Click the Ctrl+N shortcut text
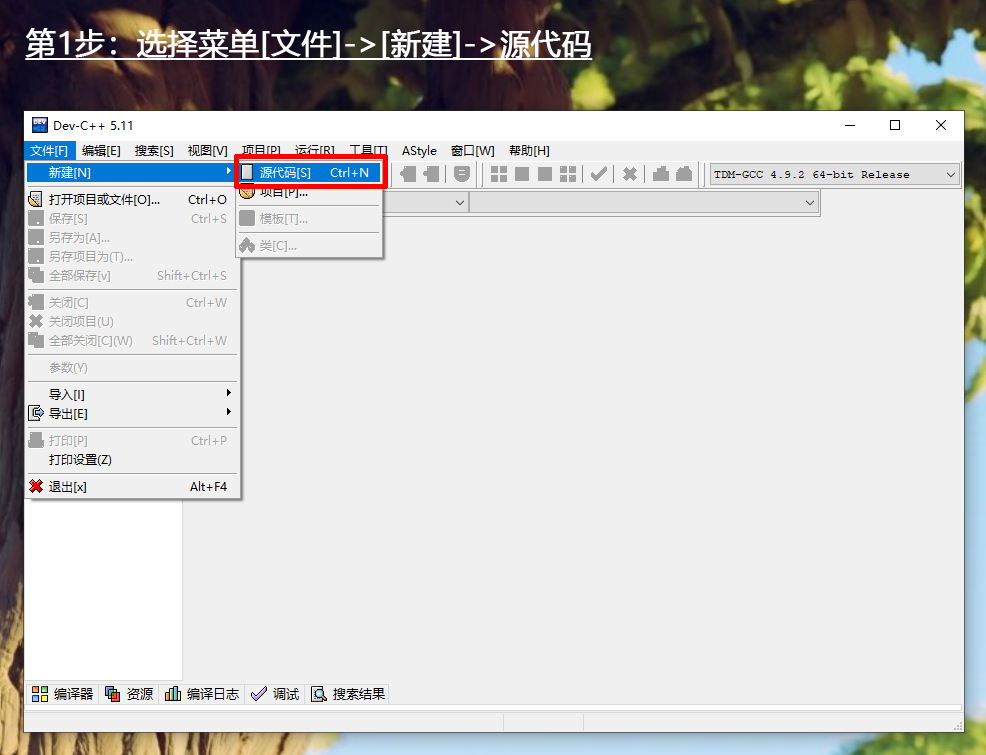Screen dimensions: 986x755 (x=350, y=172)
